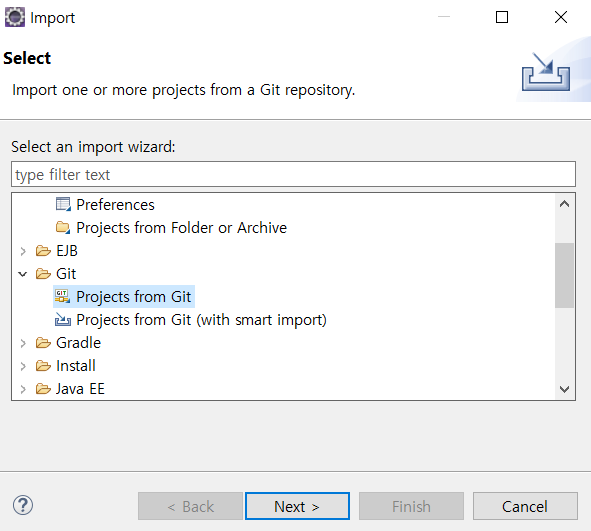This screenshot has height=531, width=591.
Task: Click the Preferences wizard icon
Action: [x=63, y=205]
